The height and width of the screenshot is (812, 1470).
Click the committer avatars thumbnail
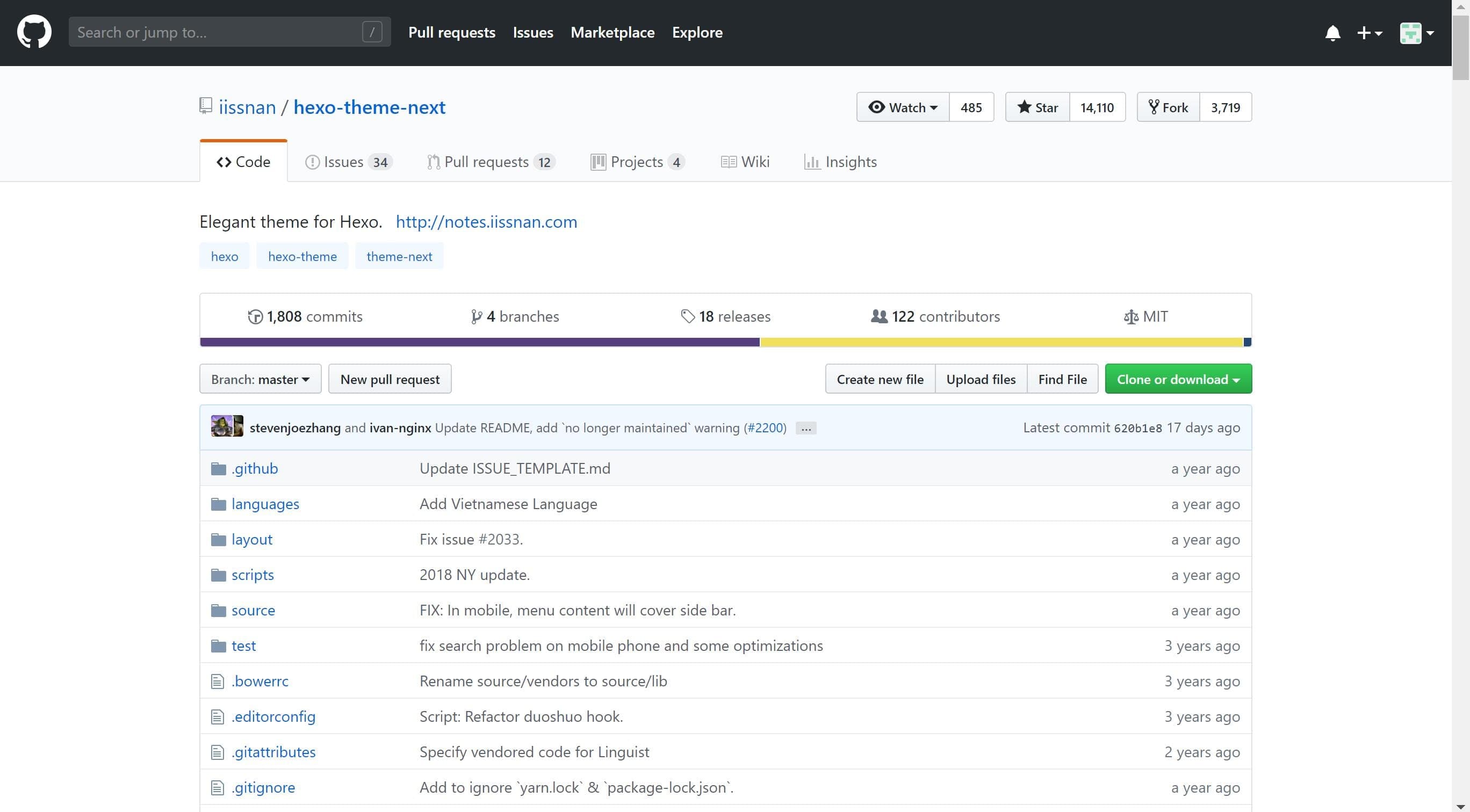[227, 426]
